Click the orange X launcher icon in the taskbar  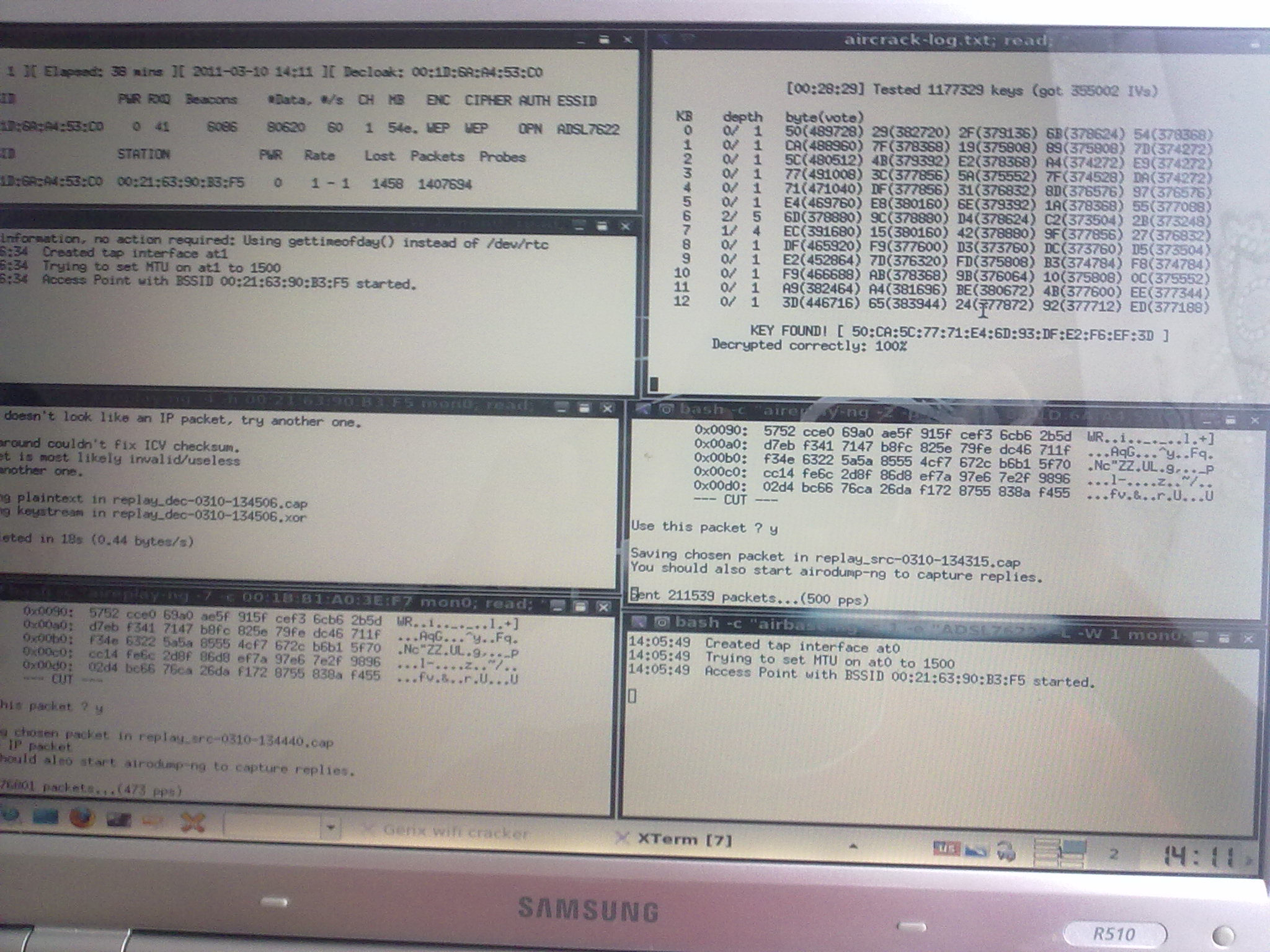click(x=193, y=823)
